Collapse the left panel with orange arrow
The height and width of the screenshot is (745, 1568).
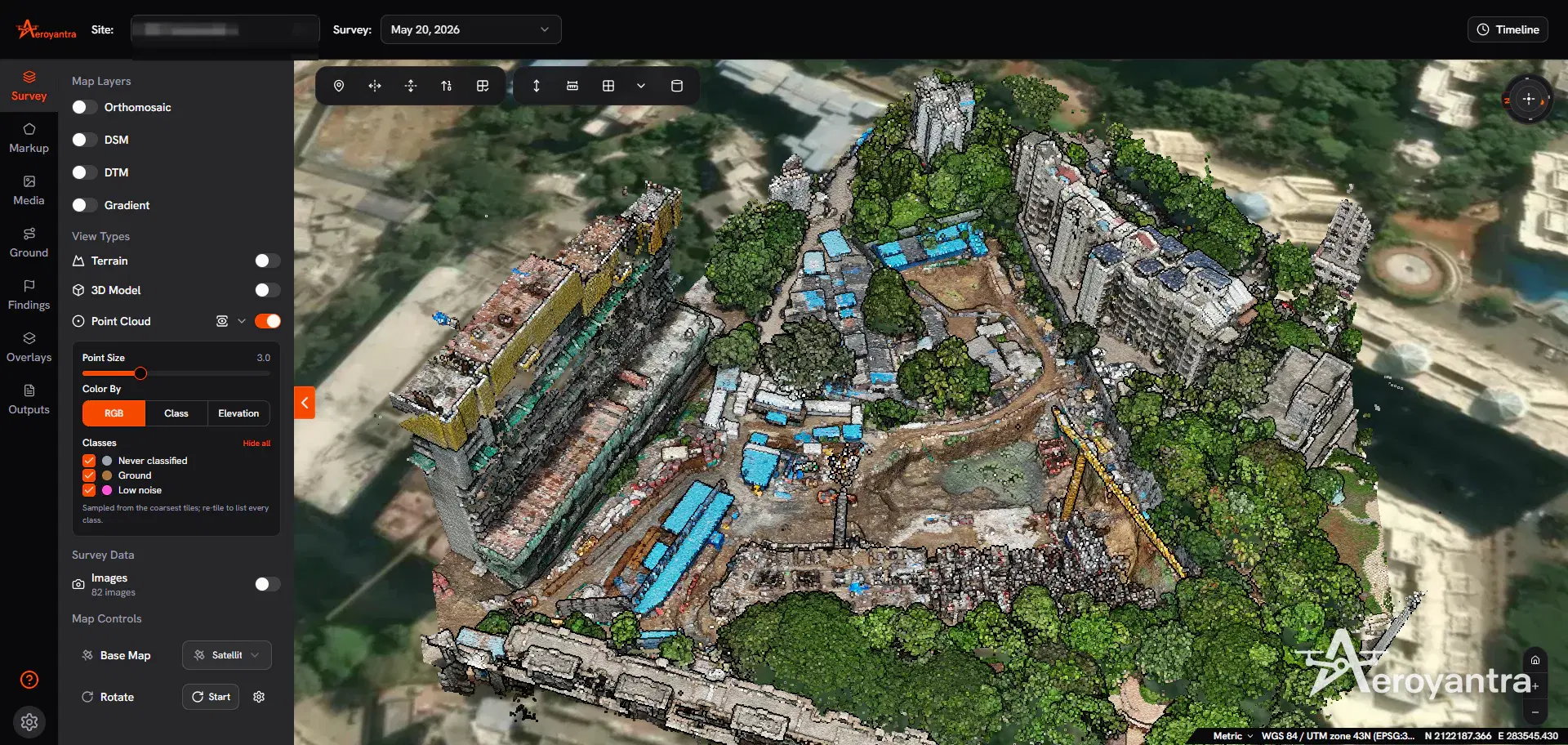coord(305,402)
